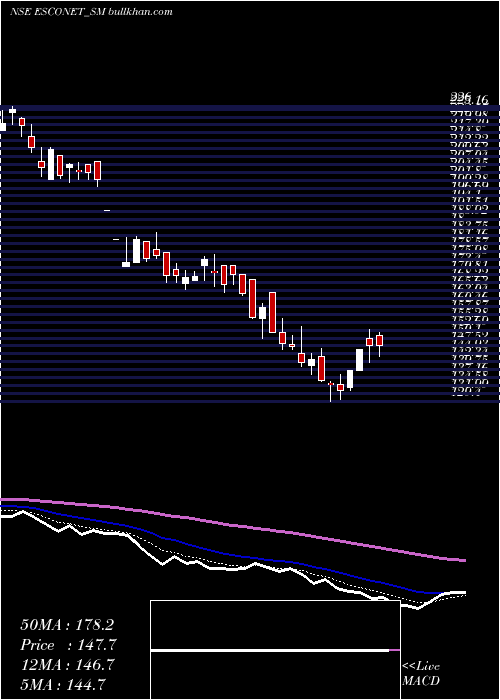Image resolution: width=500 pixels, height=700 pixels.
Task: Click the Price : 147.7 label
Action: (x=68, y=645)
